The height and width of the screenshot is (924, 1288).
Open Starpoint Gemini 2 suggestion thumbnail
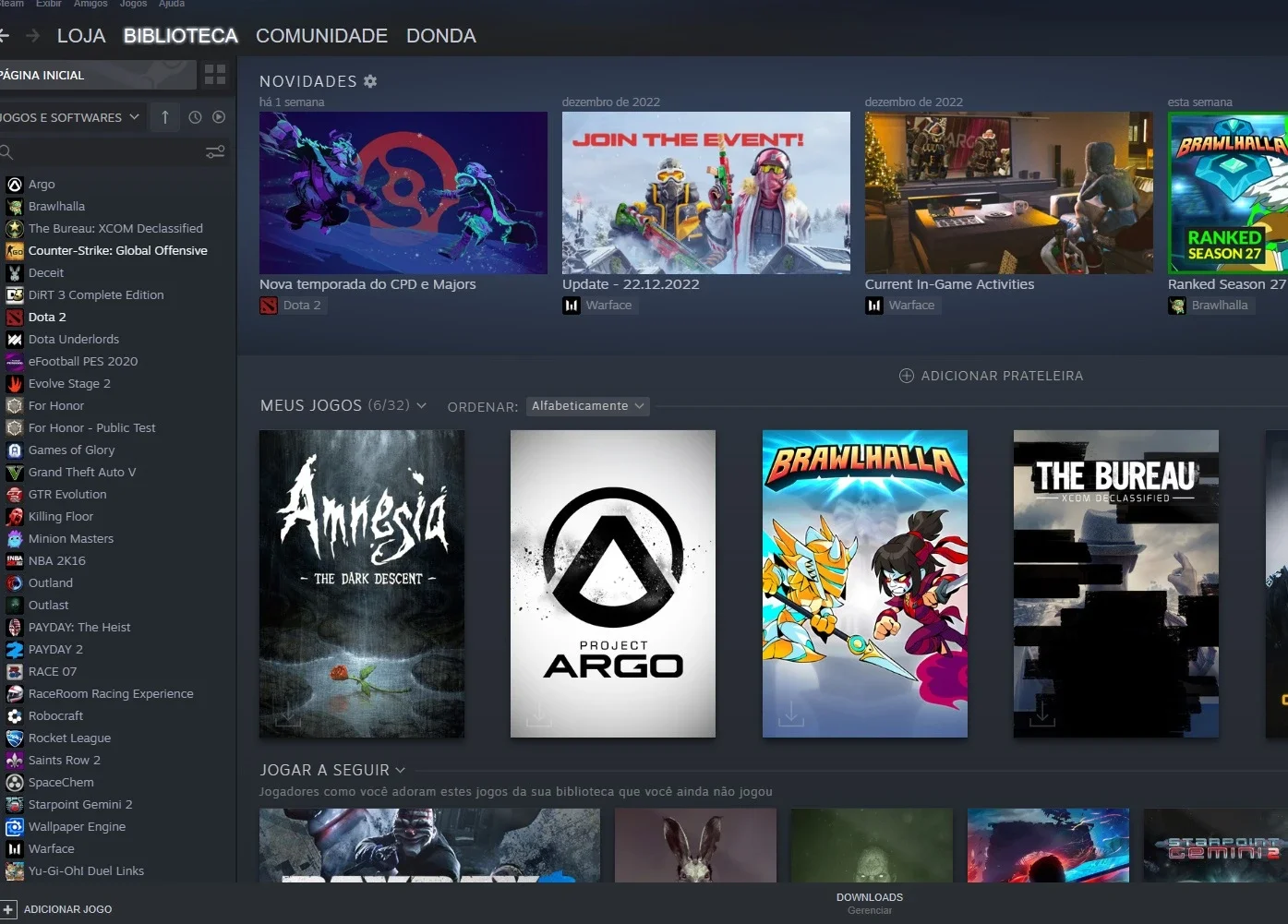[x=1216, y=846]
